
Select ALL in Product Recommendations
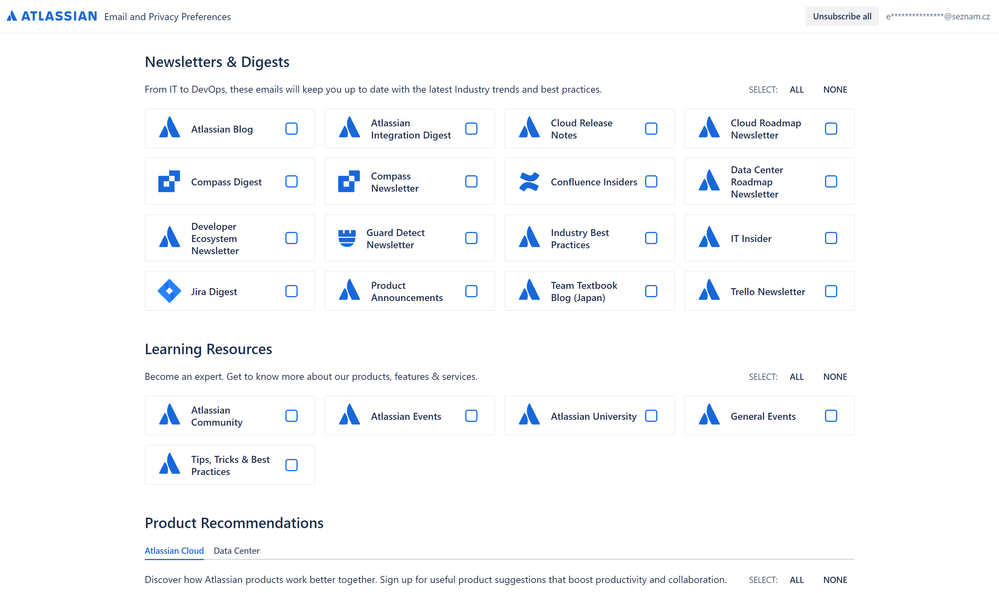pos(796,580)
